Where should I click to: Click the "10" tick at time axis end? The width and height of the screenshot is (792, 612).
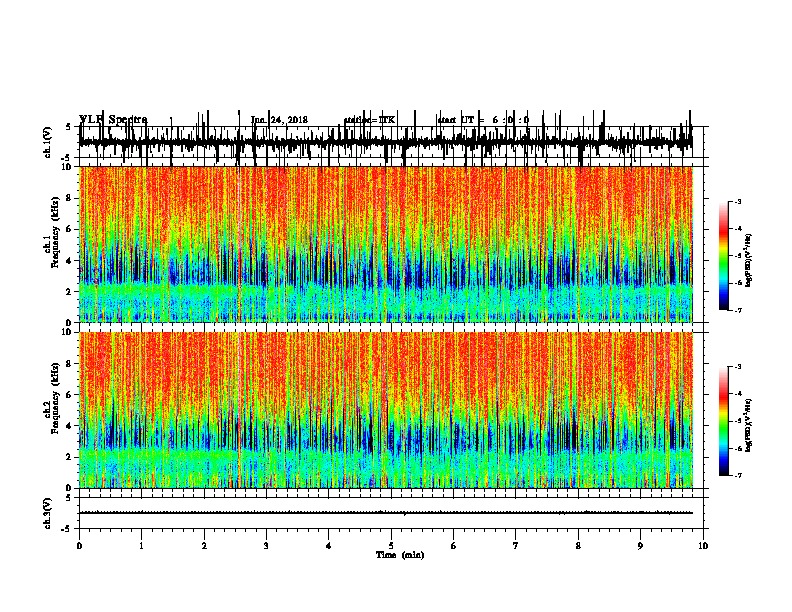coord(703,546)
